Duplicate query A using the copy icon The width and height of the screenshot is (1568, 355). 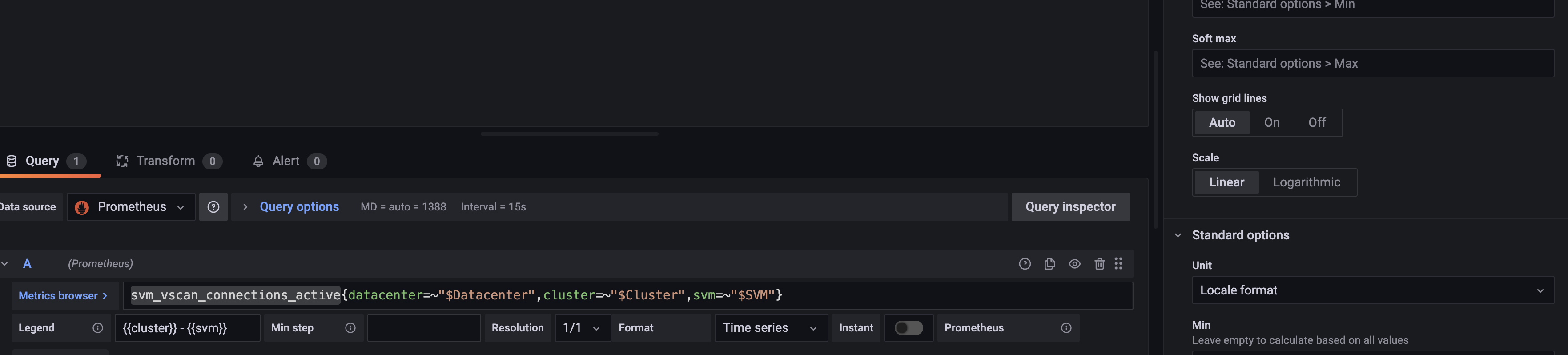1049,264
